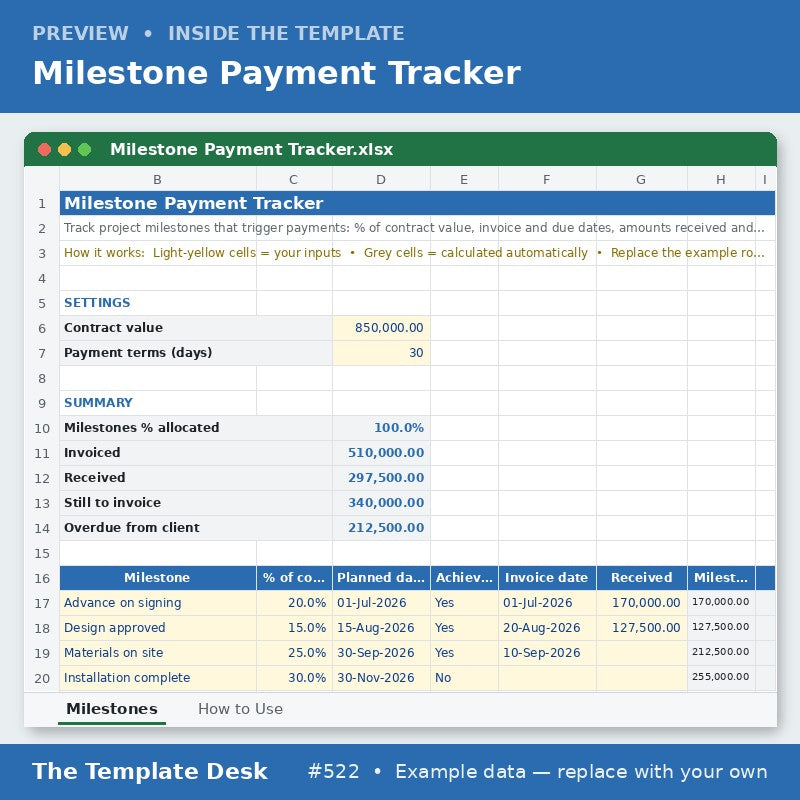Click the SETTINGS section heading
This screenshot has width=800, height=800.
(97, 303)
